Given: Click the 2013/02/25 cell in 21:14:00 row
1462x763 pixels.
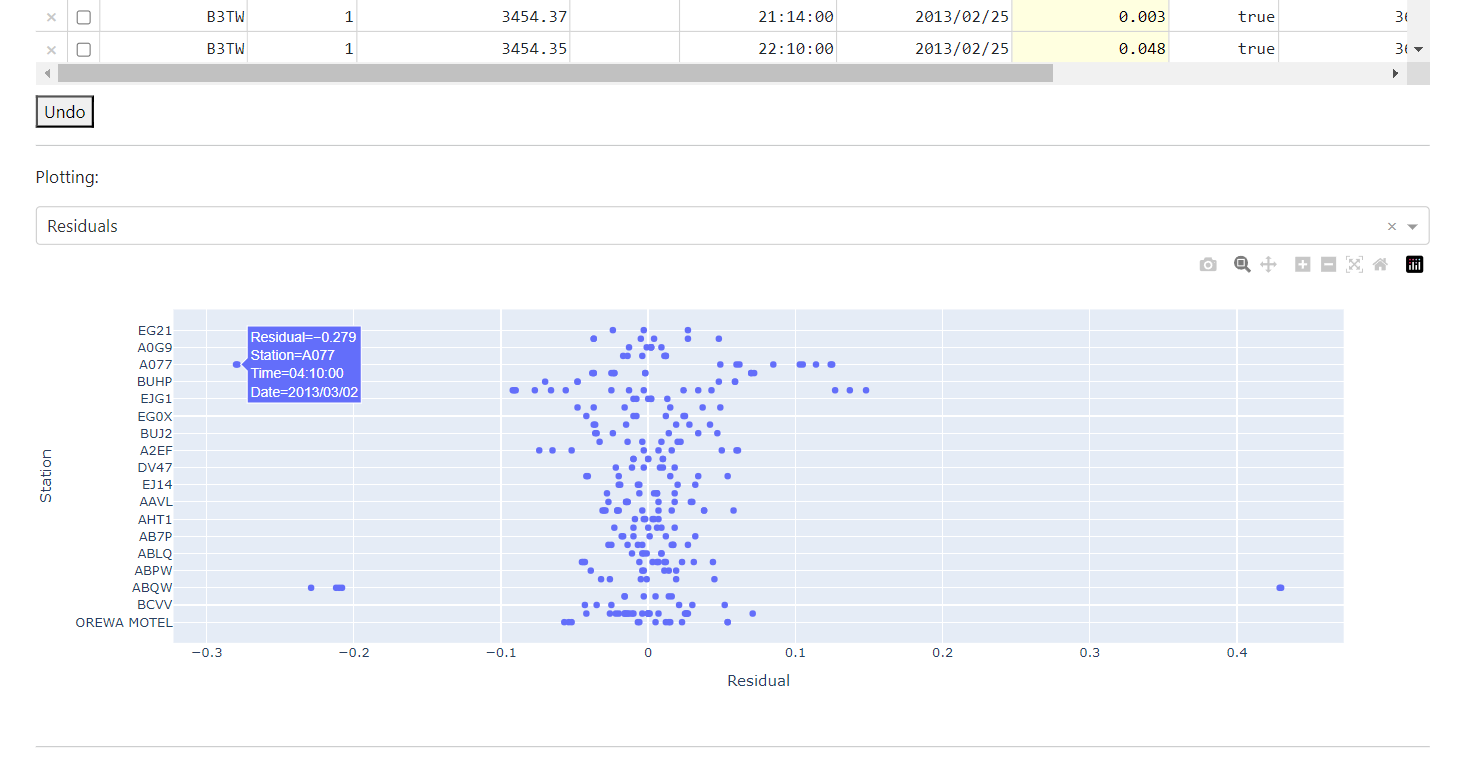Looking at the screenshot, I should click(924, 17).
